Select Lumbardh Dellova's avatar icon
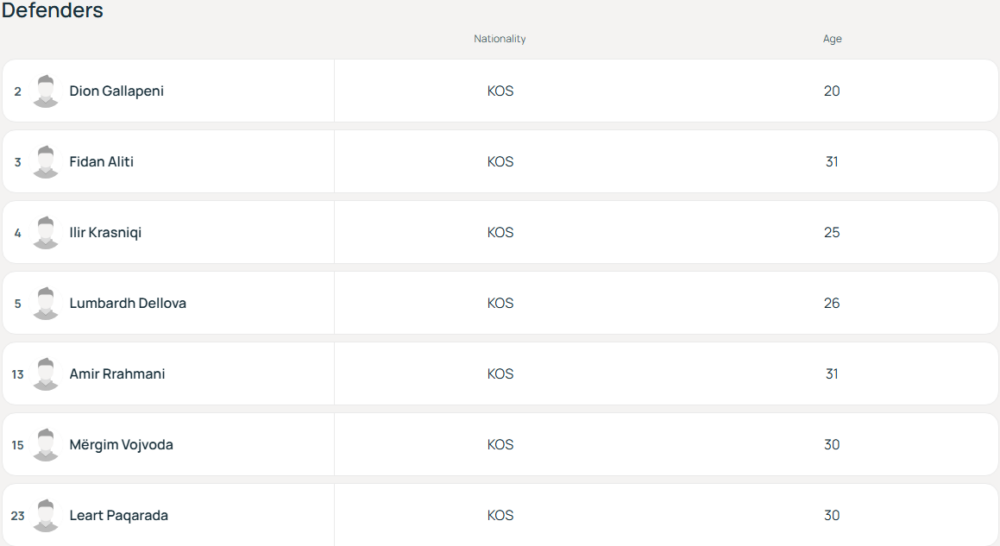The height and width of the screenshot is (546, 1000). coord(45,304)
